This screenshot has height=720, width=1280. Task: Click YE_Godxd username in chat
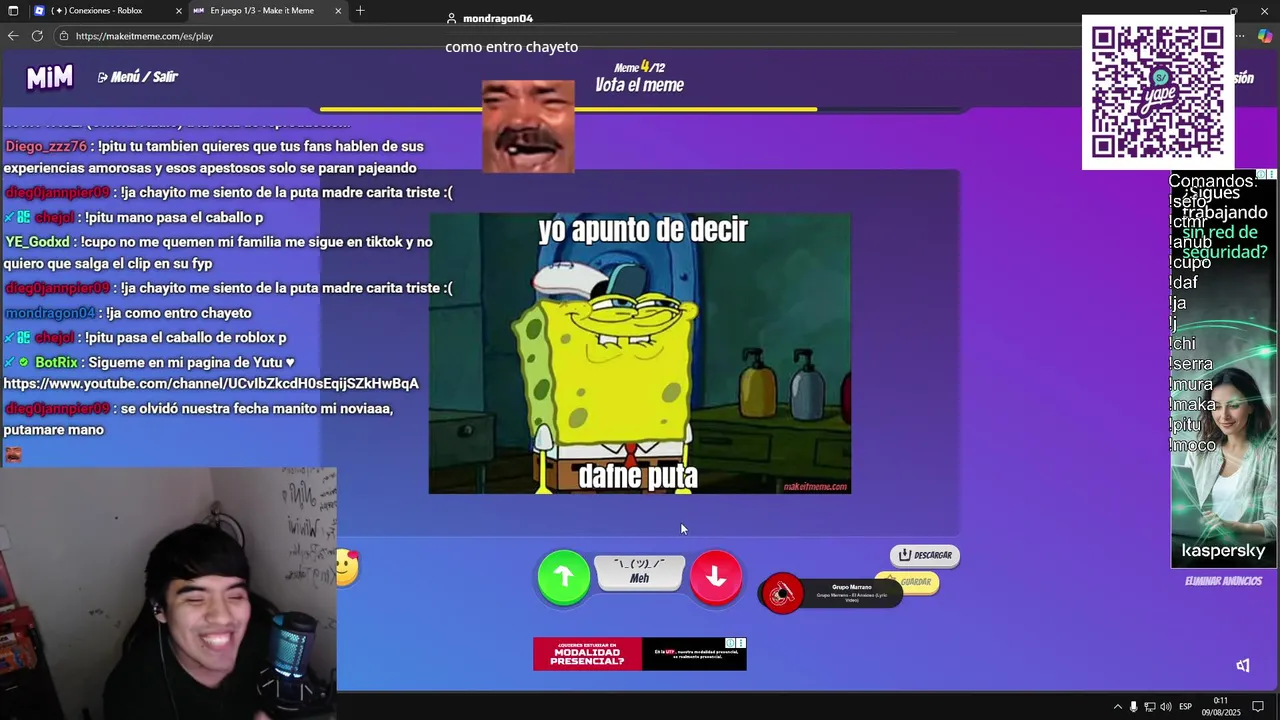(x=38, y=242)
